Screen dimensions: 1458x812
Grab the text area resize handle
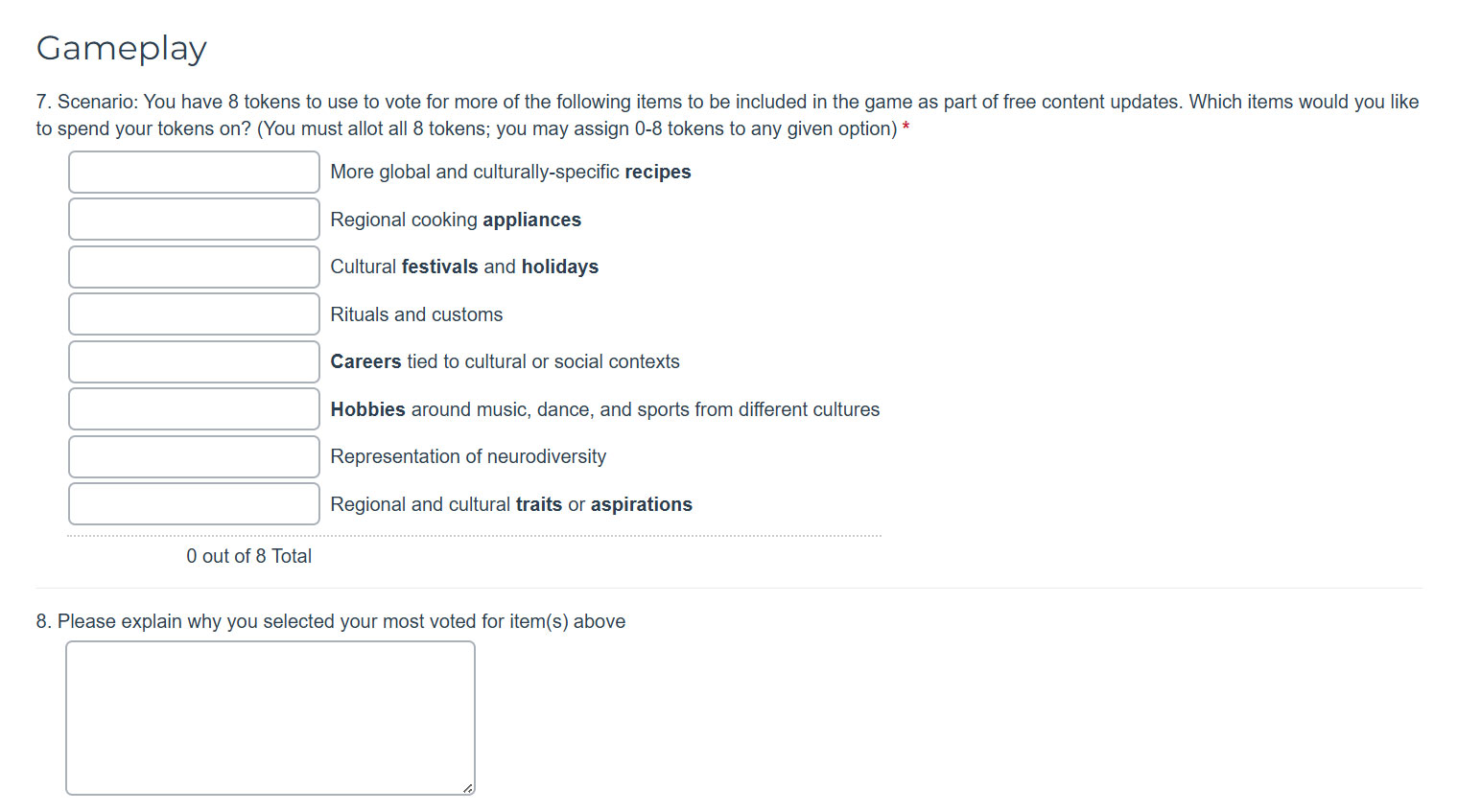[x=467, y=788]
